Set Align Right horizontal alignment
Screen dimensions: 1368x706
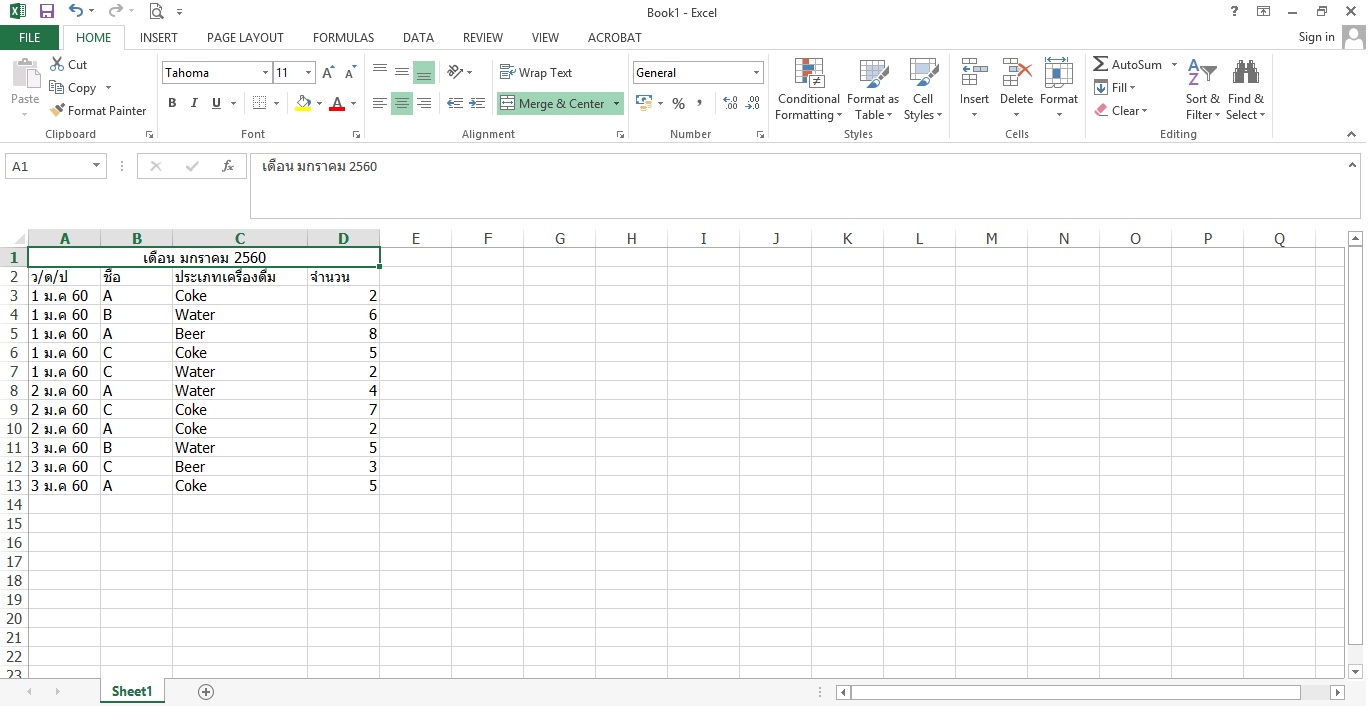pos(424,103)
